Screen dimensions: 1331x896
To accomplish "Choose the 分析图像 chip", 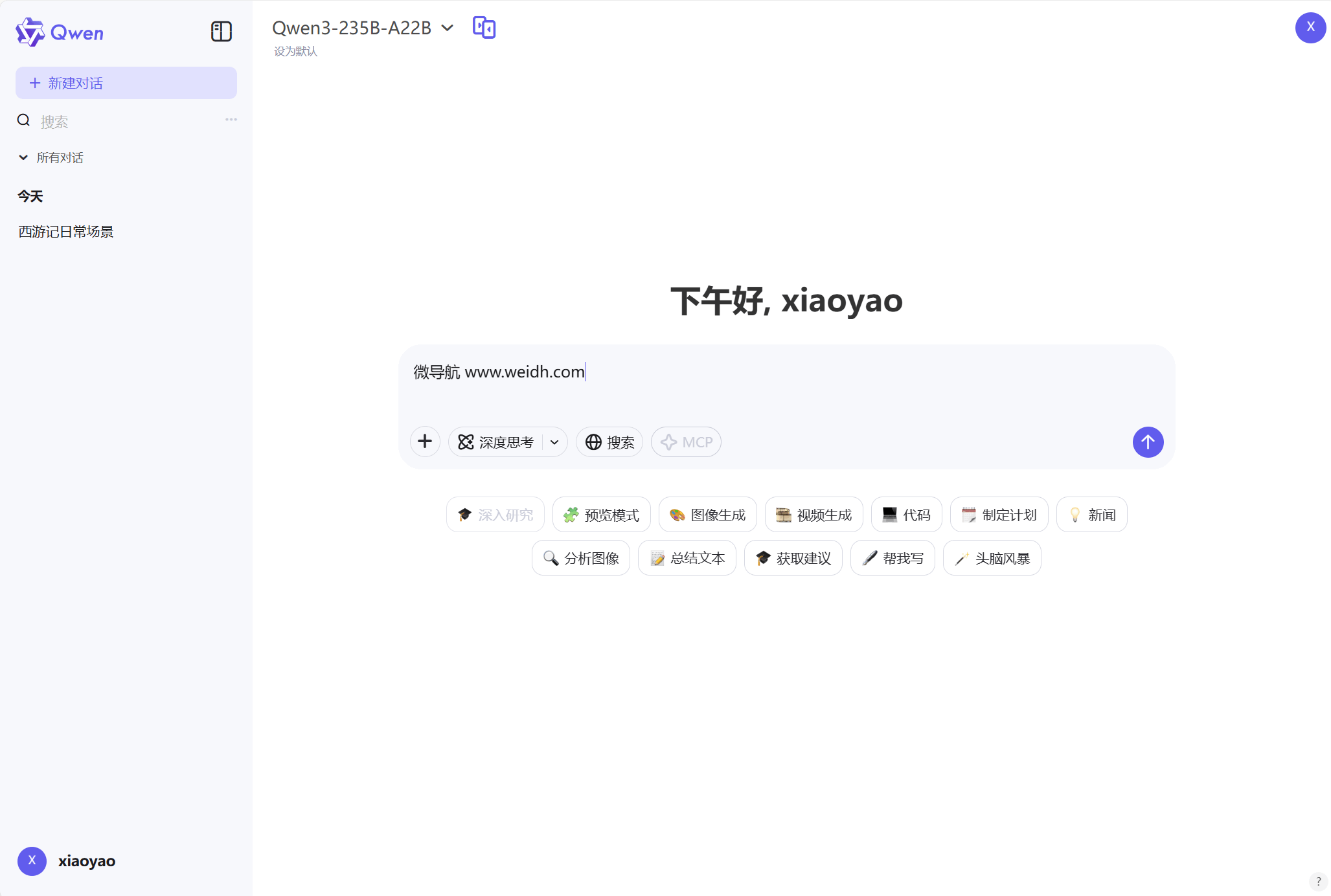I will [x=581, y=558].
